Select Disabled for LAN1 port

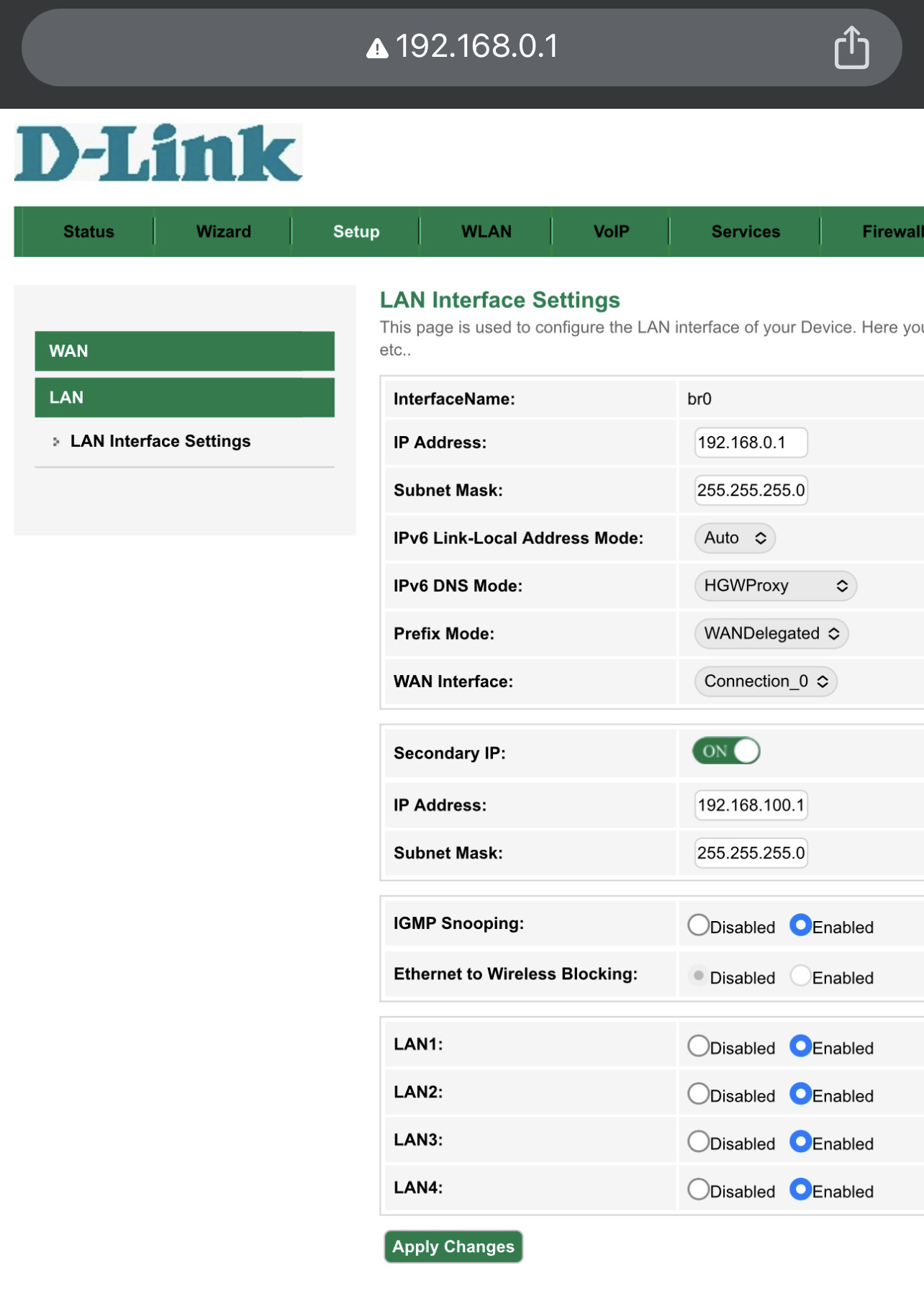point(698,1046)
